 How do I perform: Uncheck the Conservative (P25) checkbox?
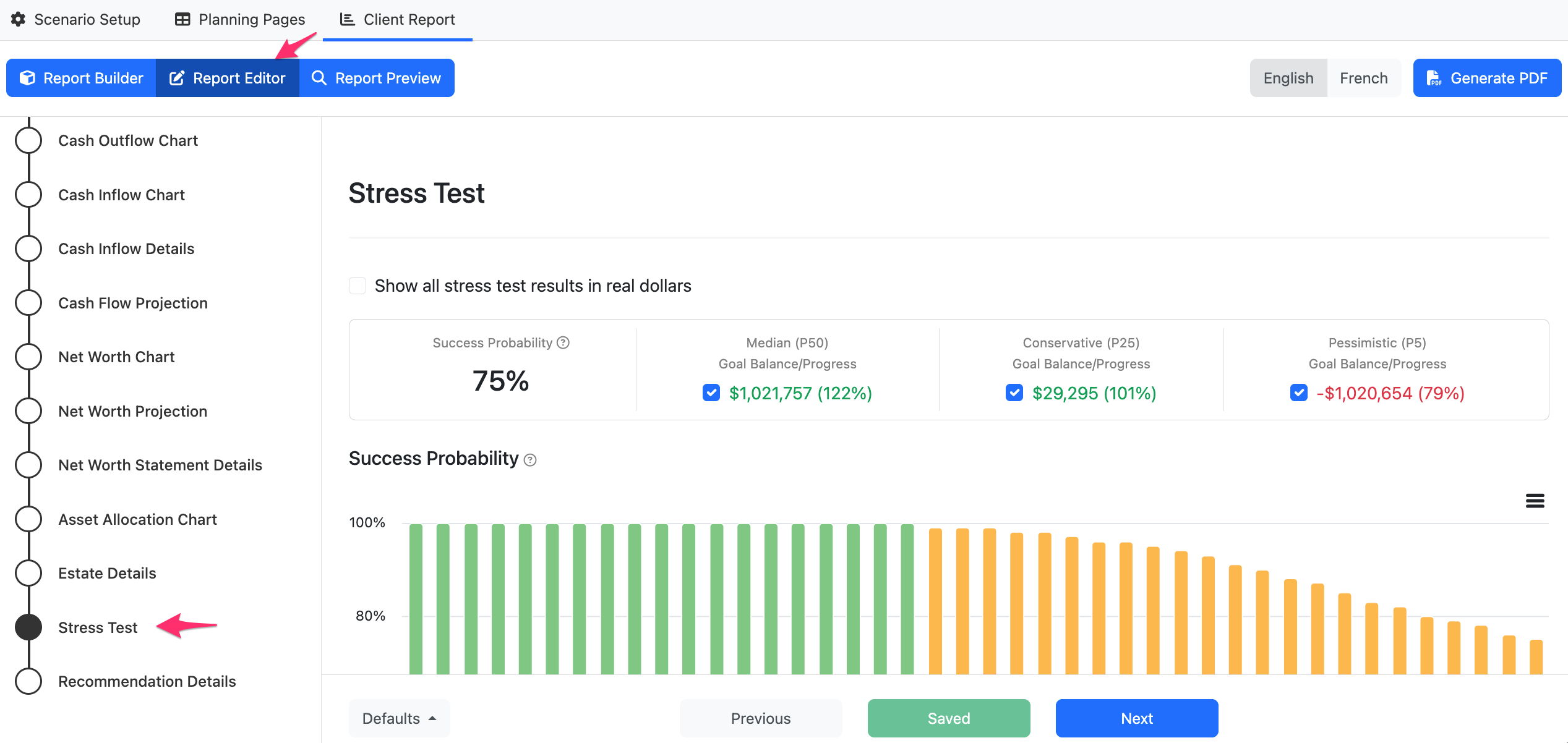(1014, 393)
